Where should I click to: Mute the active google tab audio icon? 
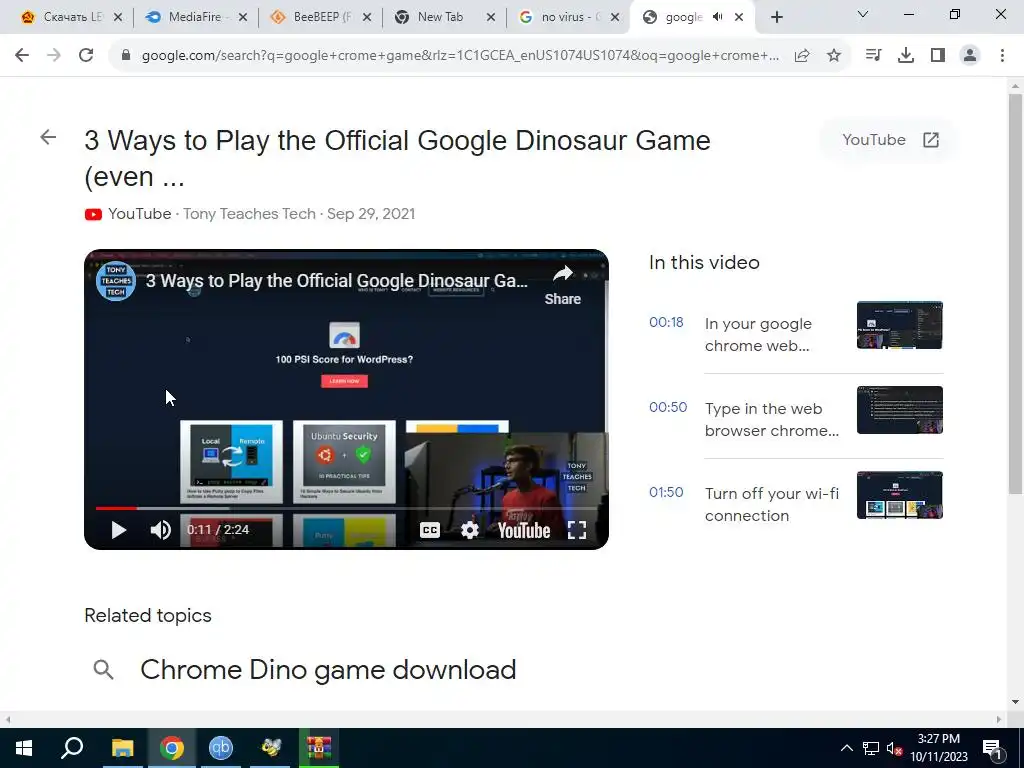[x=718, y=18]
